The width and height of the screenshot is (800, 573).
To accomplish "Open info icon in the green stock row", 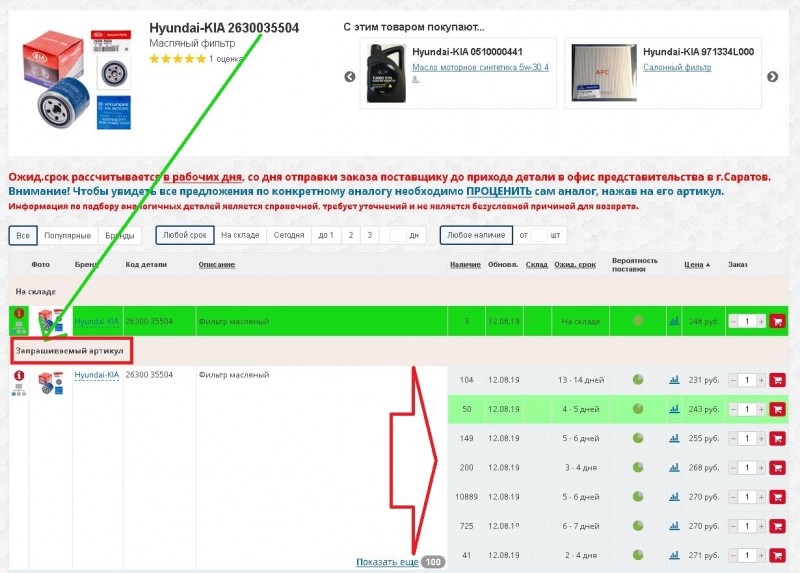I will (19, 313).
